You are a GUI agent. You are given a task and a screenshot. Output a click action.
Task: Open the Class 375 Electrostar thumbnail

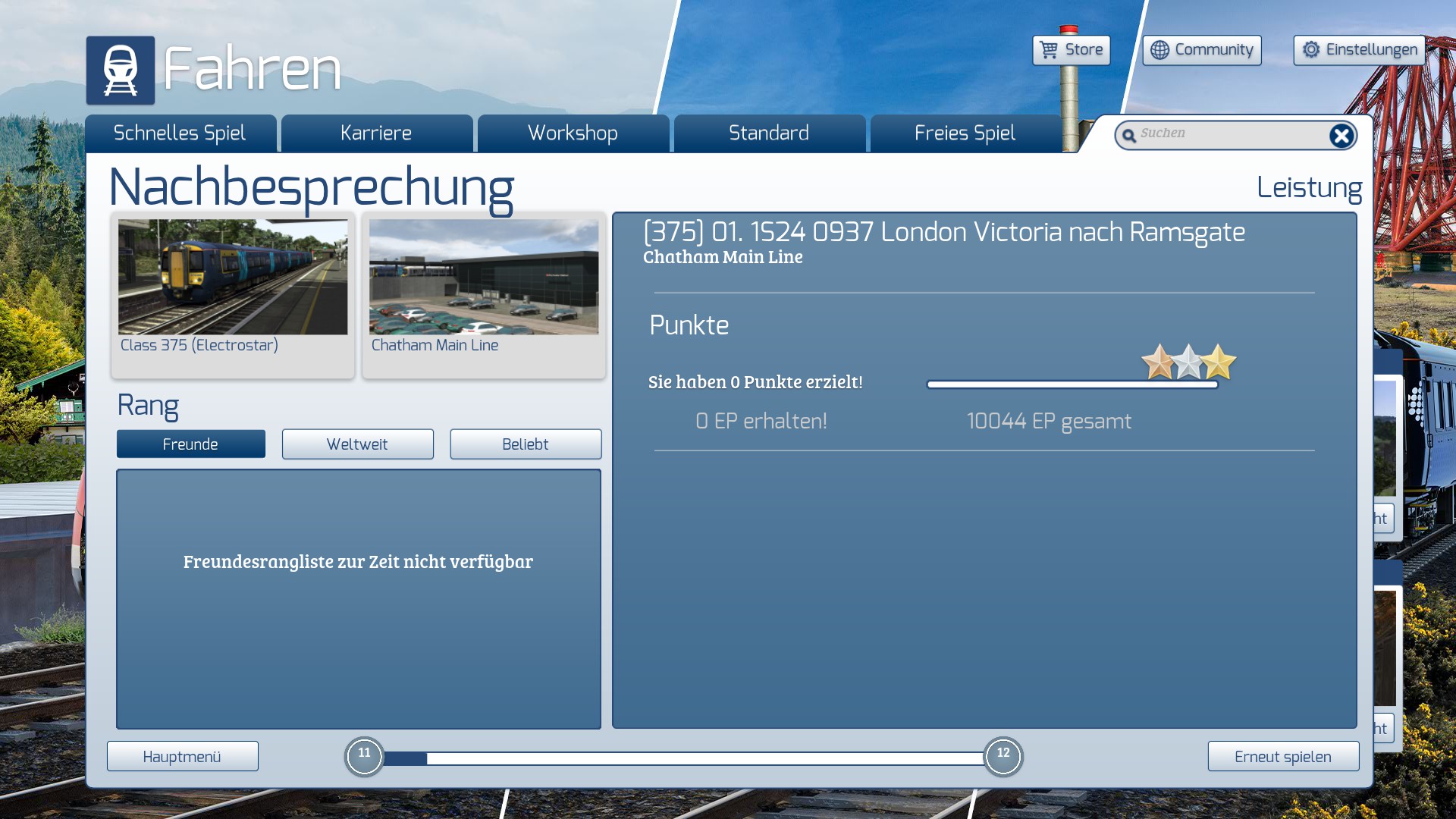(233, 278)
